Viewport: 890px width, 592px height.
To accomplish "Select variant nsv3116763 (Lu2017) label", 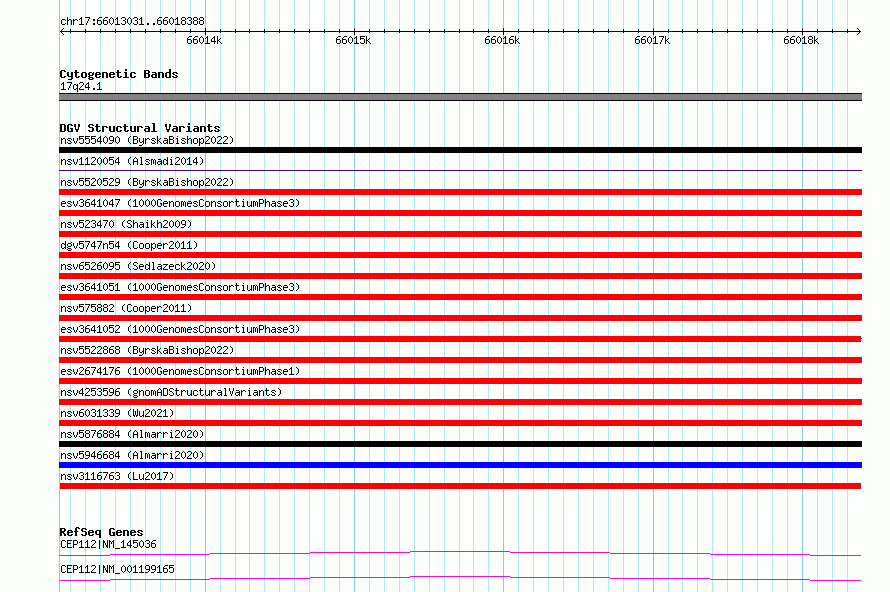I will [117, 476].
